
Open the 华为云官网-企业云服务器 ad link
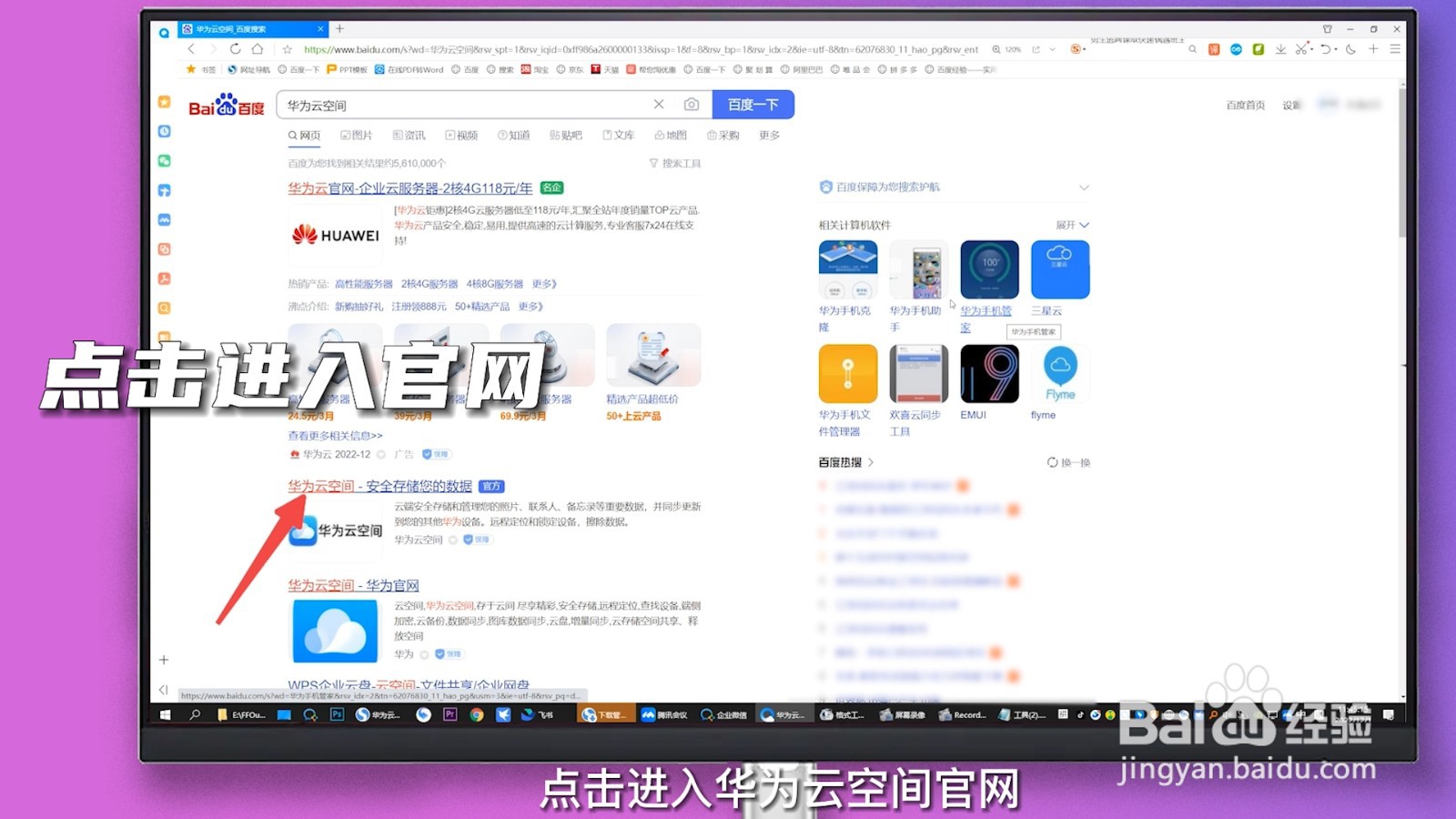410,188
